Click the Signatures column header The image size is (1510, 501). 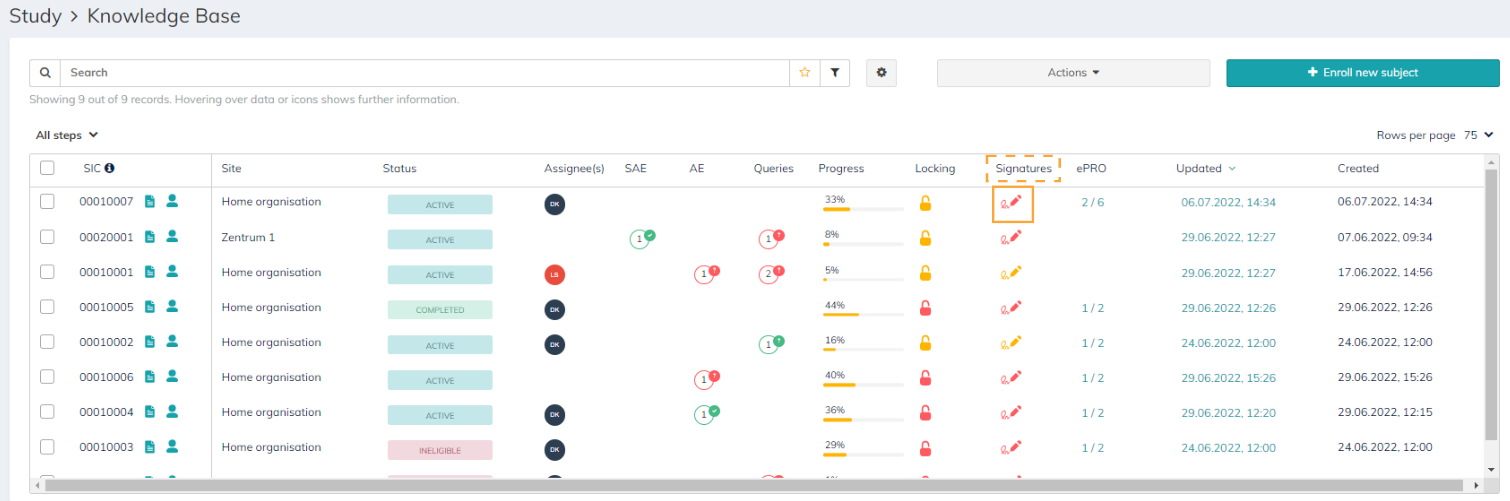pyautogui.click(x=1023, y=169)
